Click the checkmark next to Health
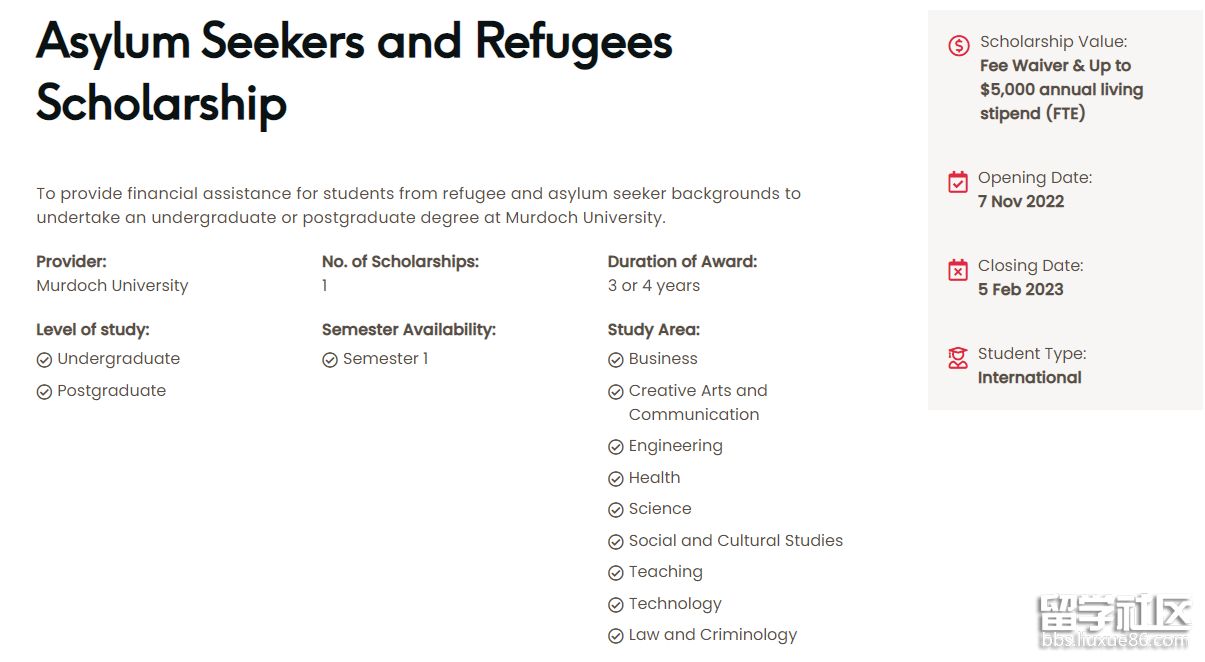The height and width of the screenshot is (662, 1205). (x=616, y=479)
